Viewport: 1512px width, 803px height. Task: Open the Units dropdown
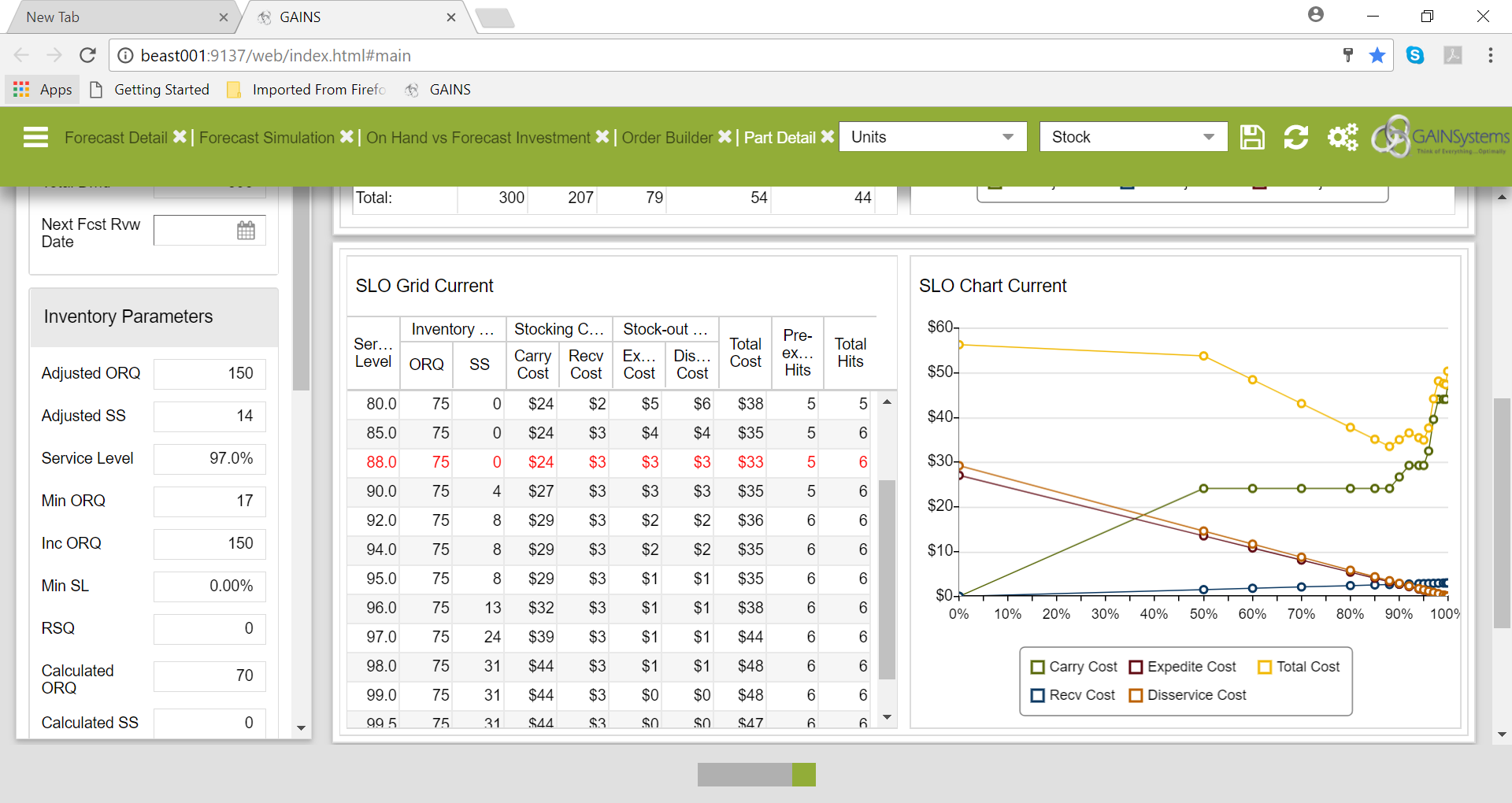[x=932, y=136]
